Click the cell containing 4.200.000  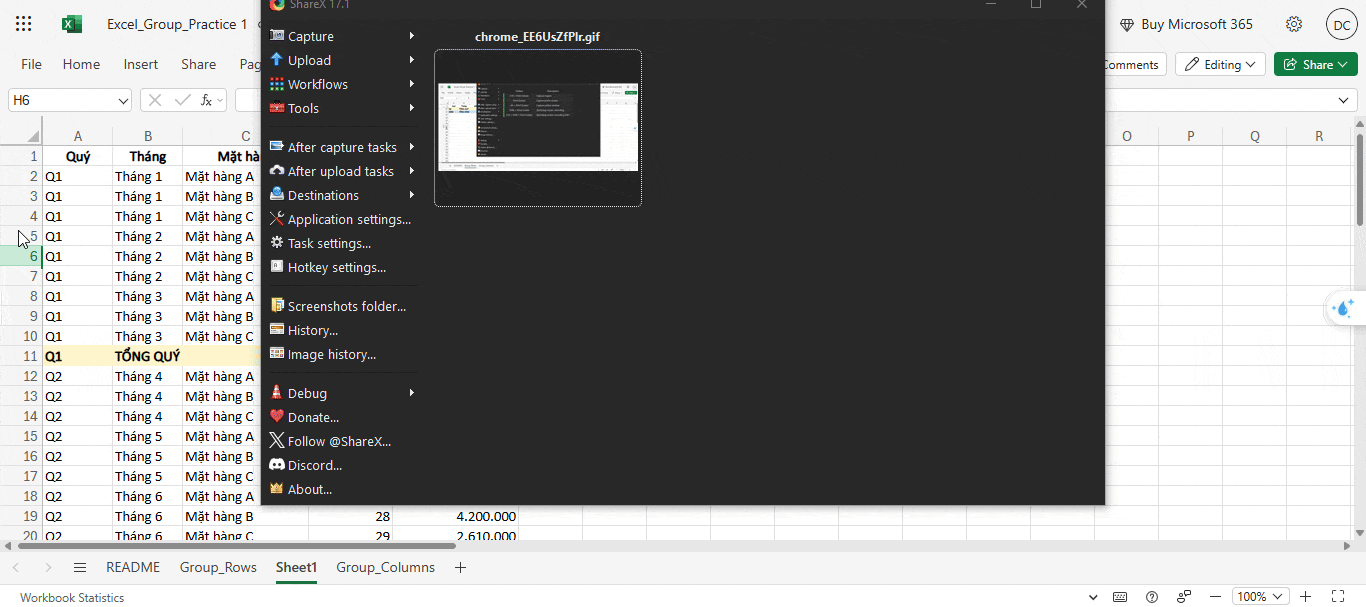point(455,516)
